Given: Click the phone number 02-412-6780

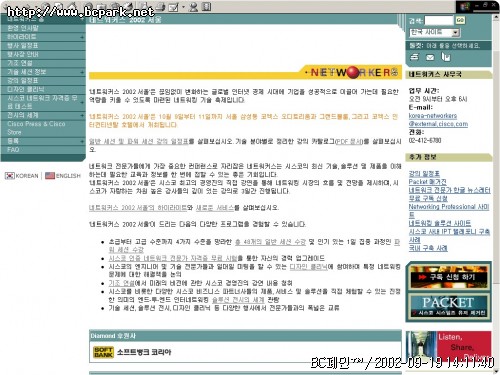Looking at the screenshot, I should (x=425, y=140).
